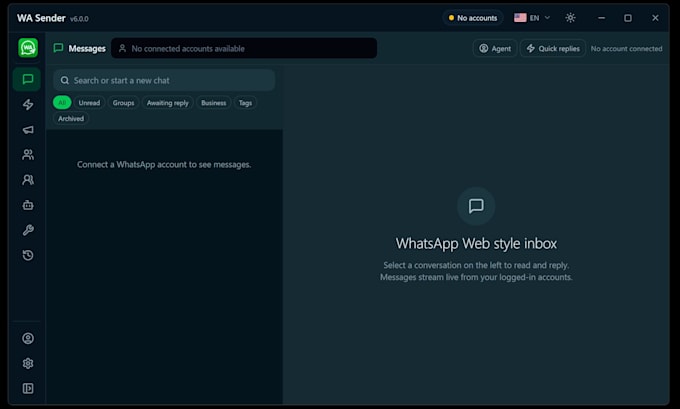Minimize the WA Sender window
The width and height of the screenshot is (680, 409).
tap(601, 18)
